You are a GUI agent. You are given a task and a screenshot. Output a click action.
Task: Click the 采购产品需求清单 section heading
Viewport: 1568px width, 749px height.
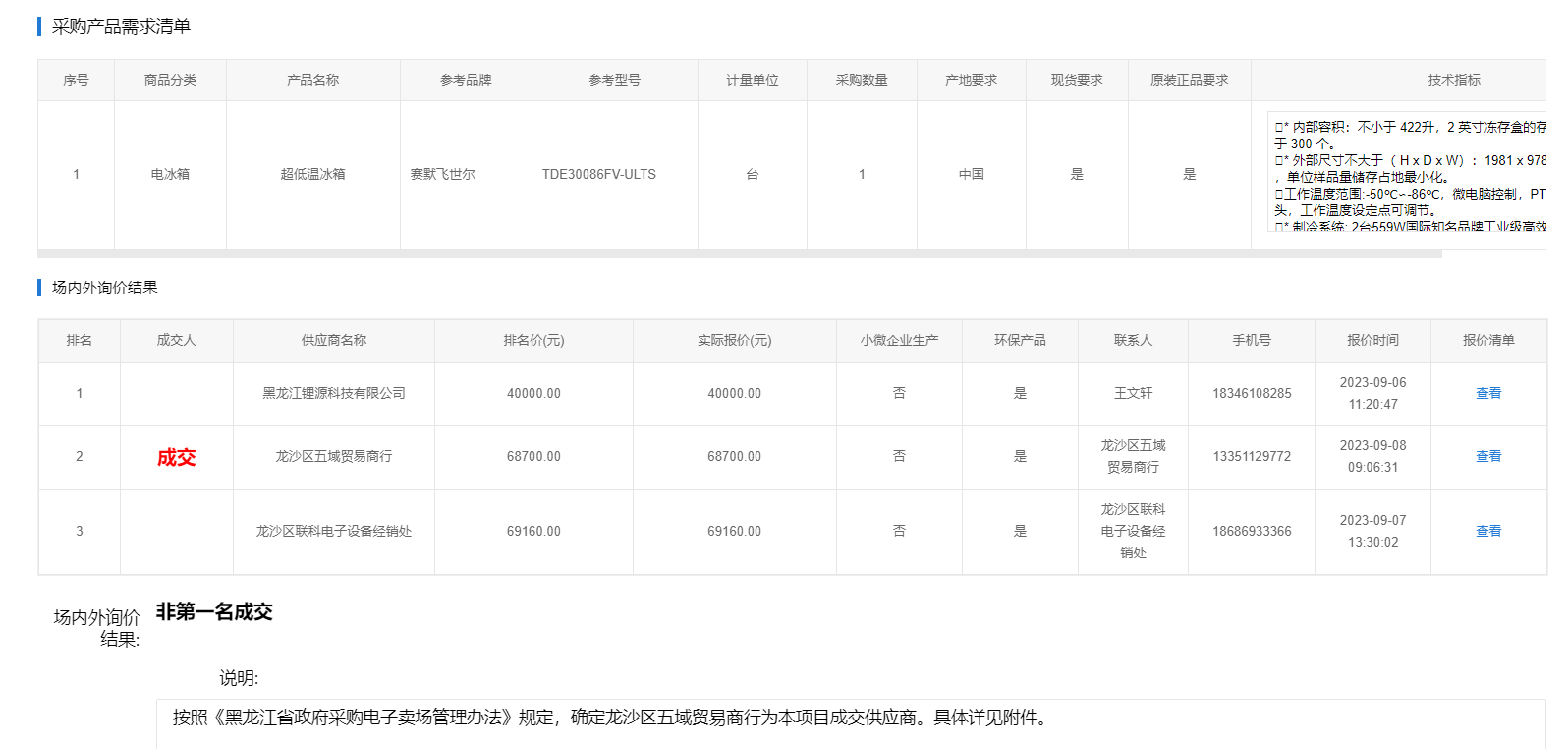coord(121,27)
